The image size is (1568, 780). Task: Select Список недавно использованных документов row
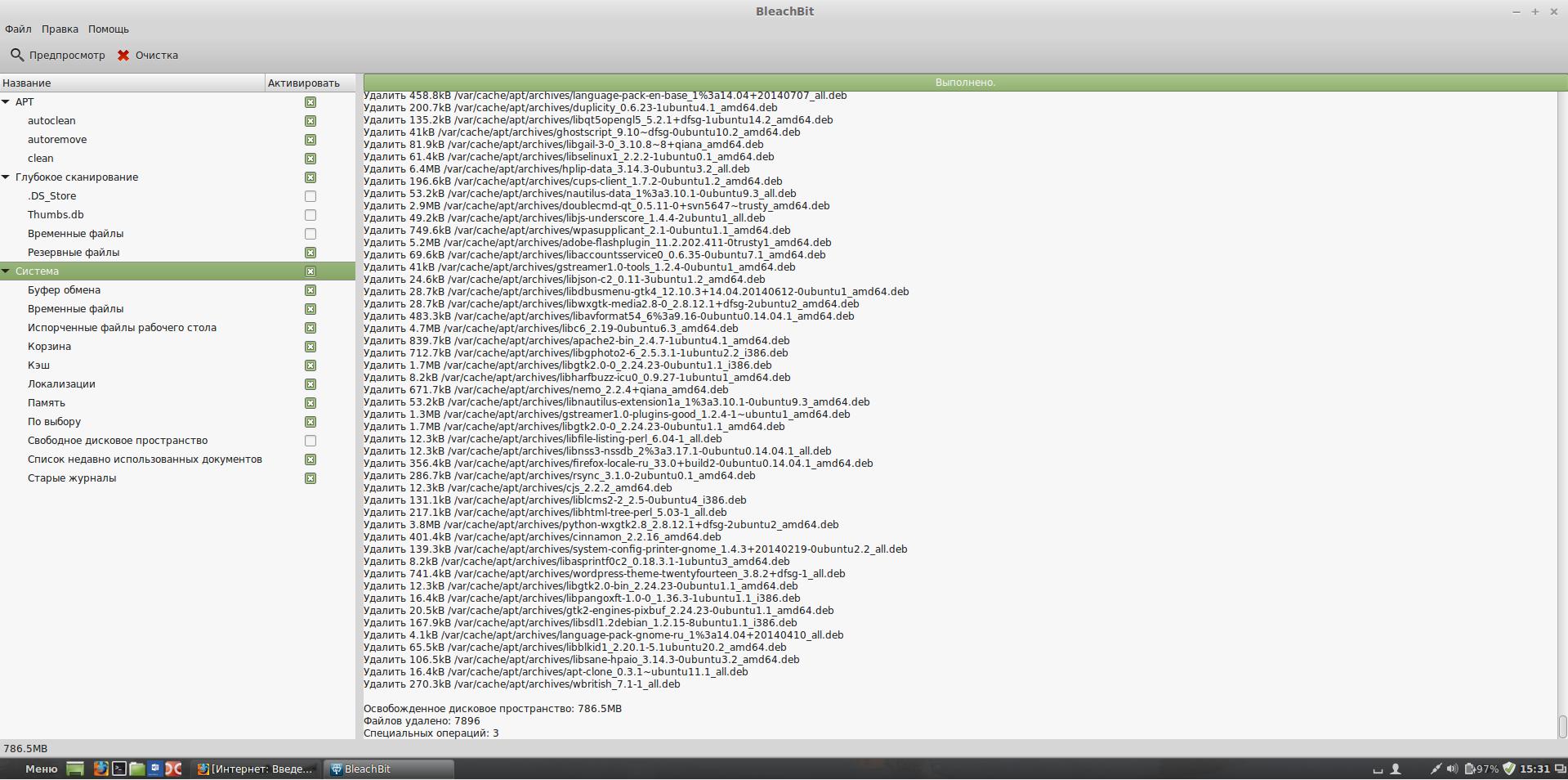177,459
